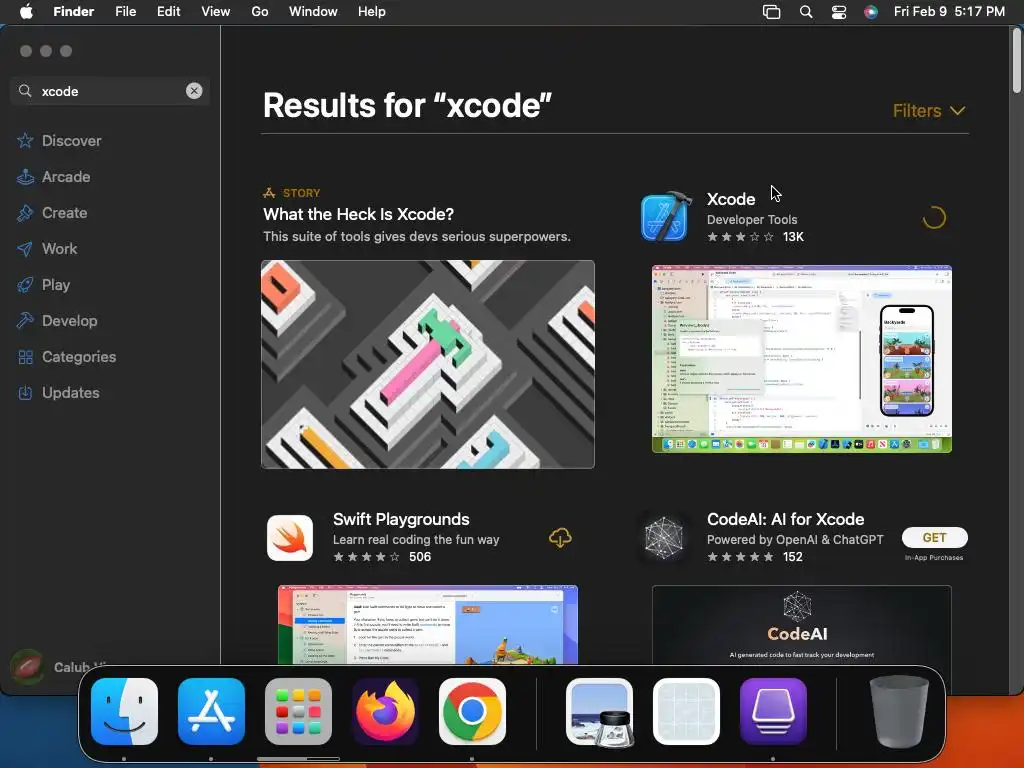The height and width of the screenshot is (768, 1024).
Task: Open the Swift Playgrounds app icon
Action: click(290, 537)
